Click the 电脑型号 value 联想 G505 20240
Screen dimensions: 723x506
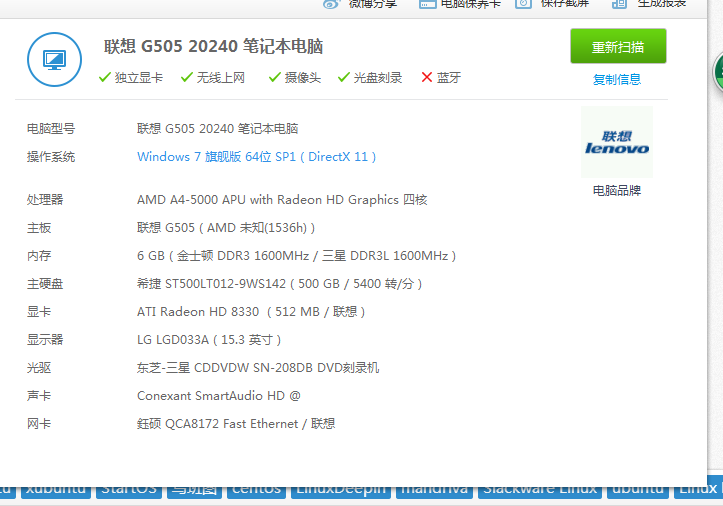tap(218, 128)
